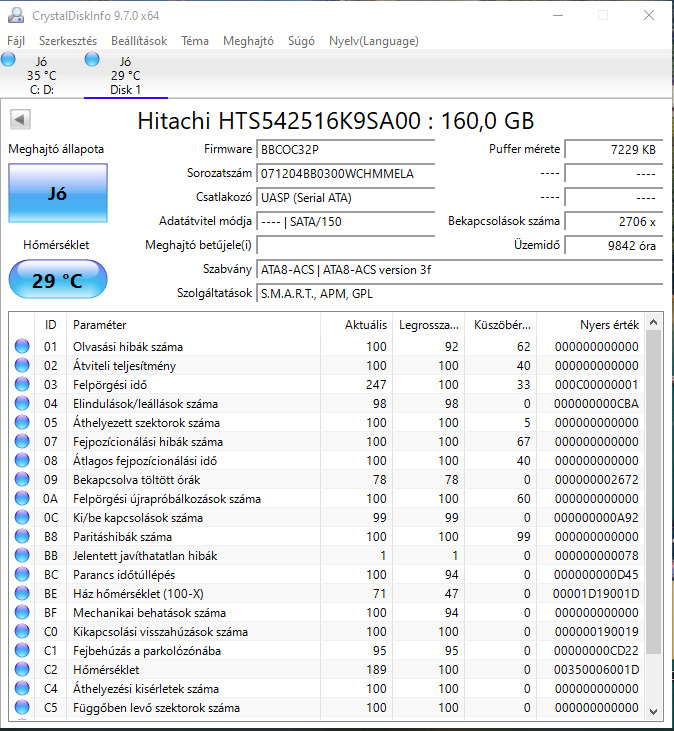Image resolution: width=674 pixels, height=731 pixels.
Task: Click the Firmware field BBCOC32P
Action: 345,150
